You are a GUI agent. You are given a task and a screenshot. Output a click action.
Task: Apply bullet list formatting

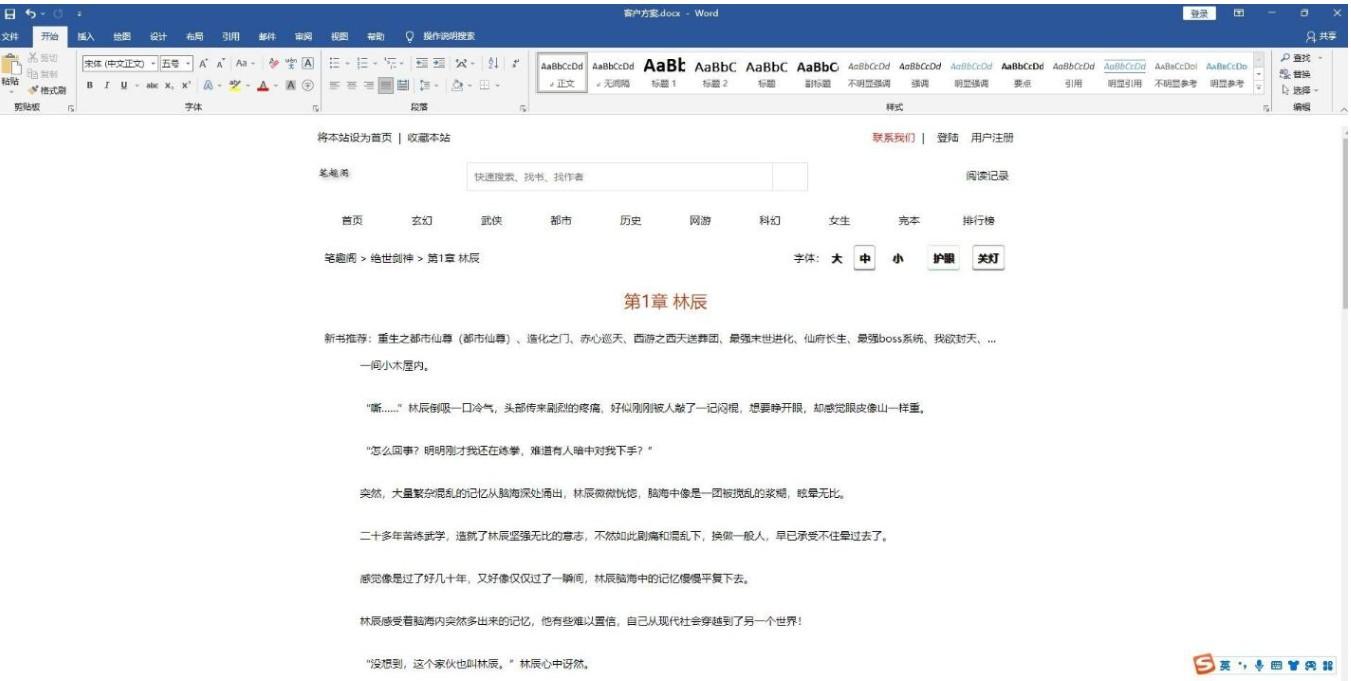(x=334, y=62)
